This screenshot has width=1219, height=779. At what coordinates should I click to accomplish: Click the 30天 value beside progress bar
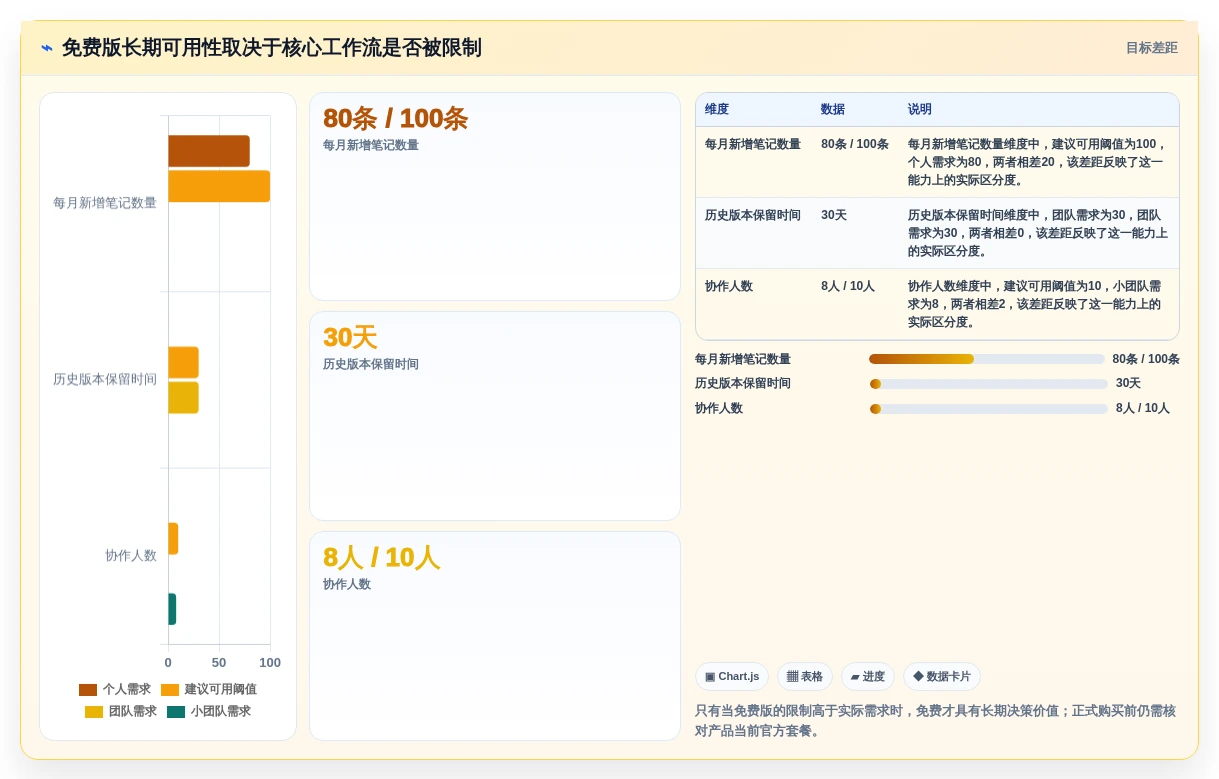(x=1128, y=384)
